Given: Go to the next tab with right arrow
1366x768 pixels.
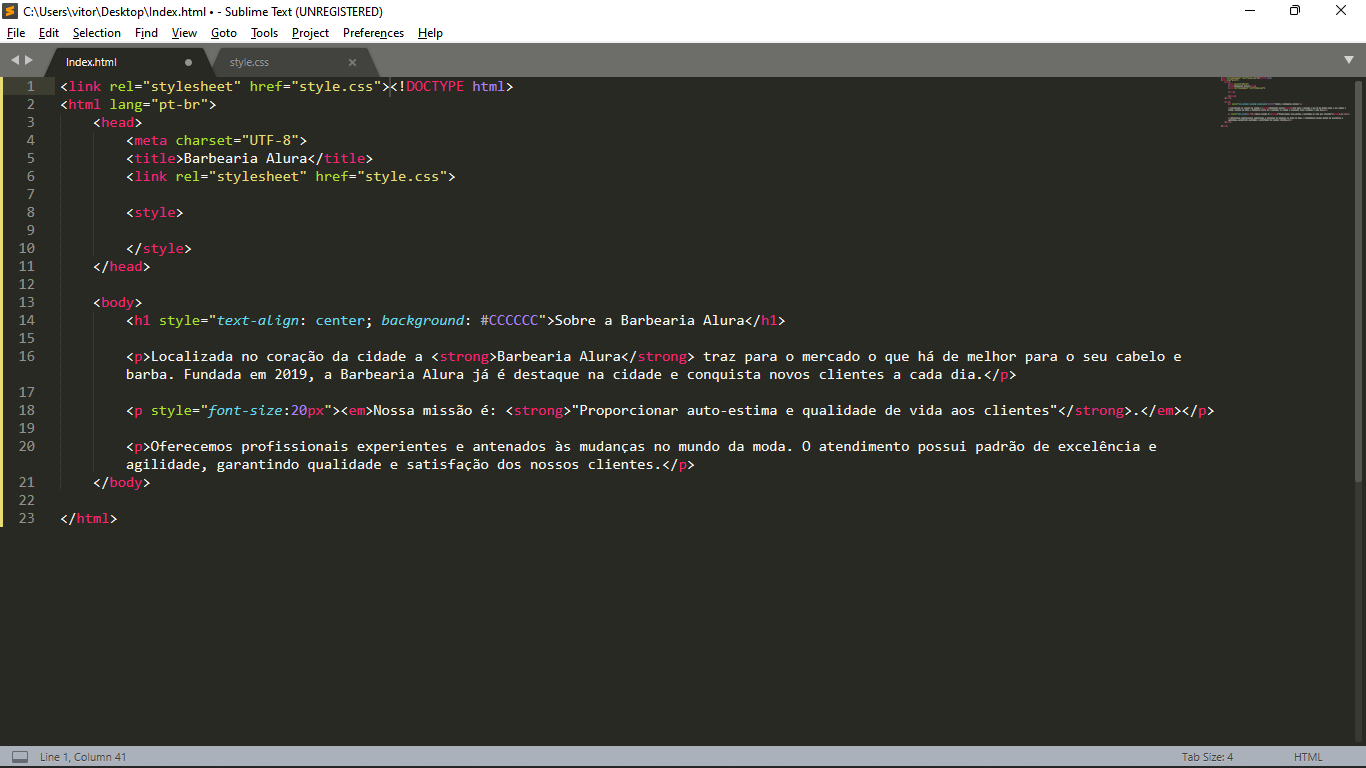Looking at the screenshot, I should click(29, 61).
